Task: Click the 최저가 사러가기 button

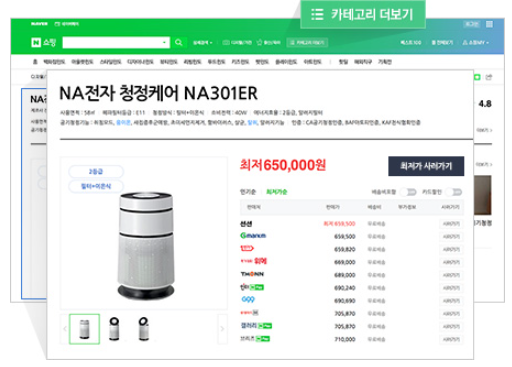Action: [x=426, y=166]
